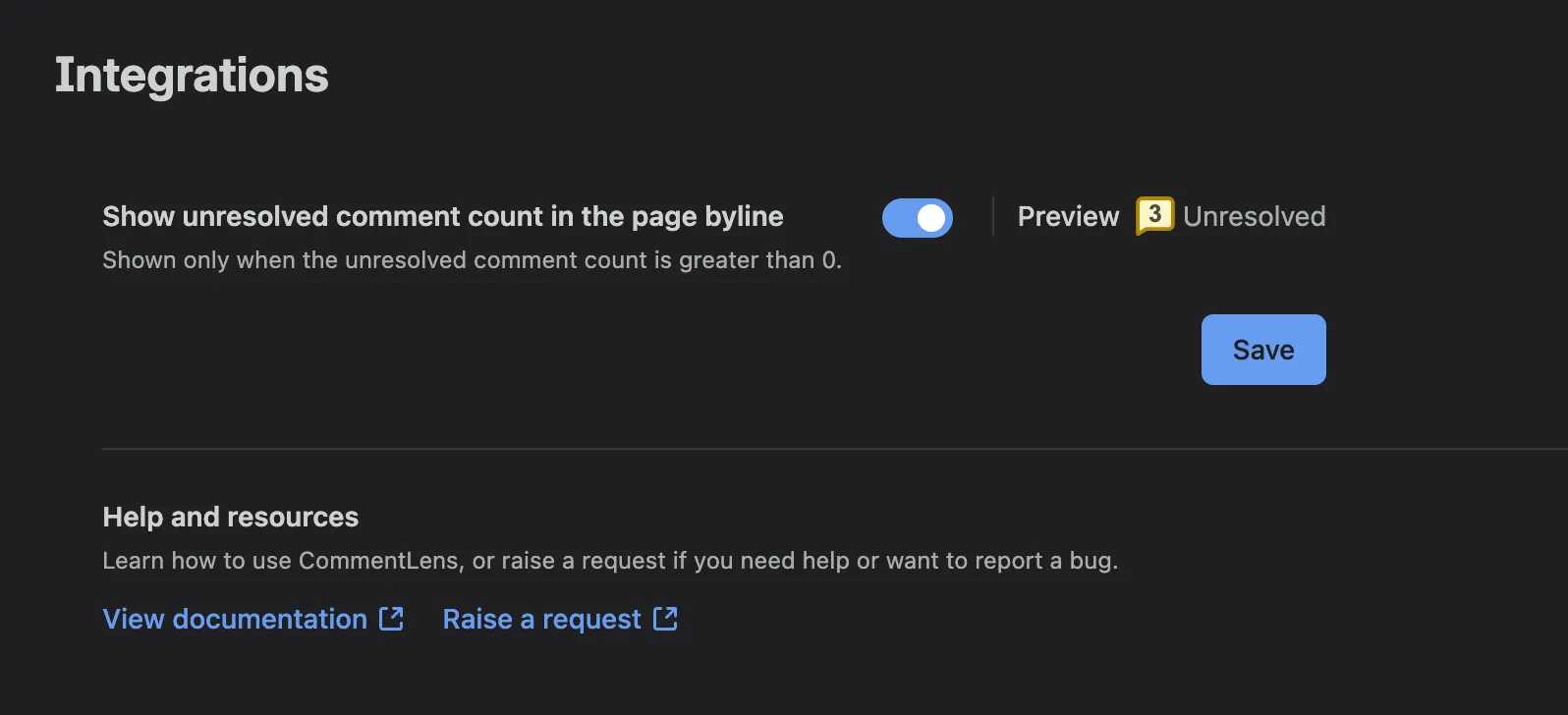1568x715 pixels.
Task: Click the 'Shown only when' description text
Action: tap(473, 260)
